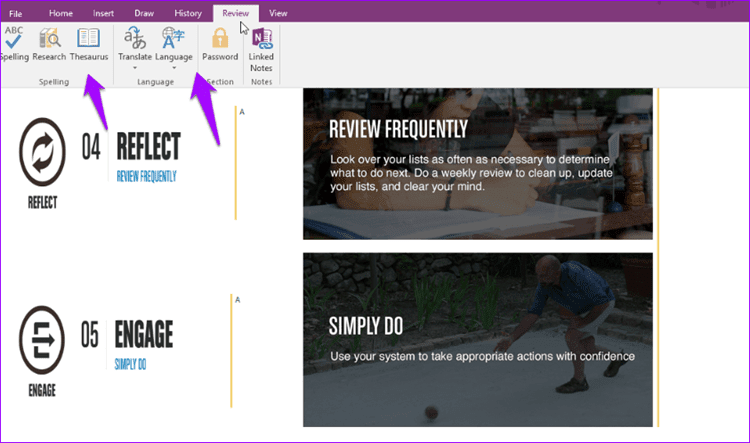The image size is (750, 443).
Task: Click the ENGAGE heading text
Action: [x=144, y=334]
